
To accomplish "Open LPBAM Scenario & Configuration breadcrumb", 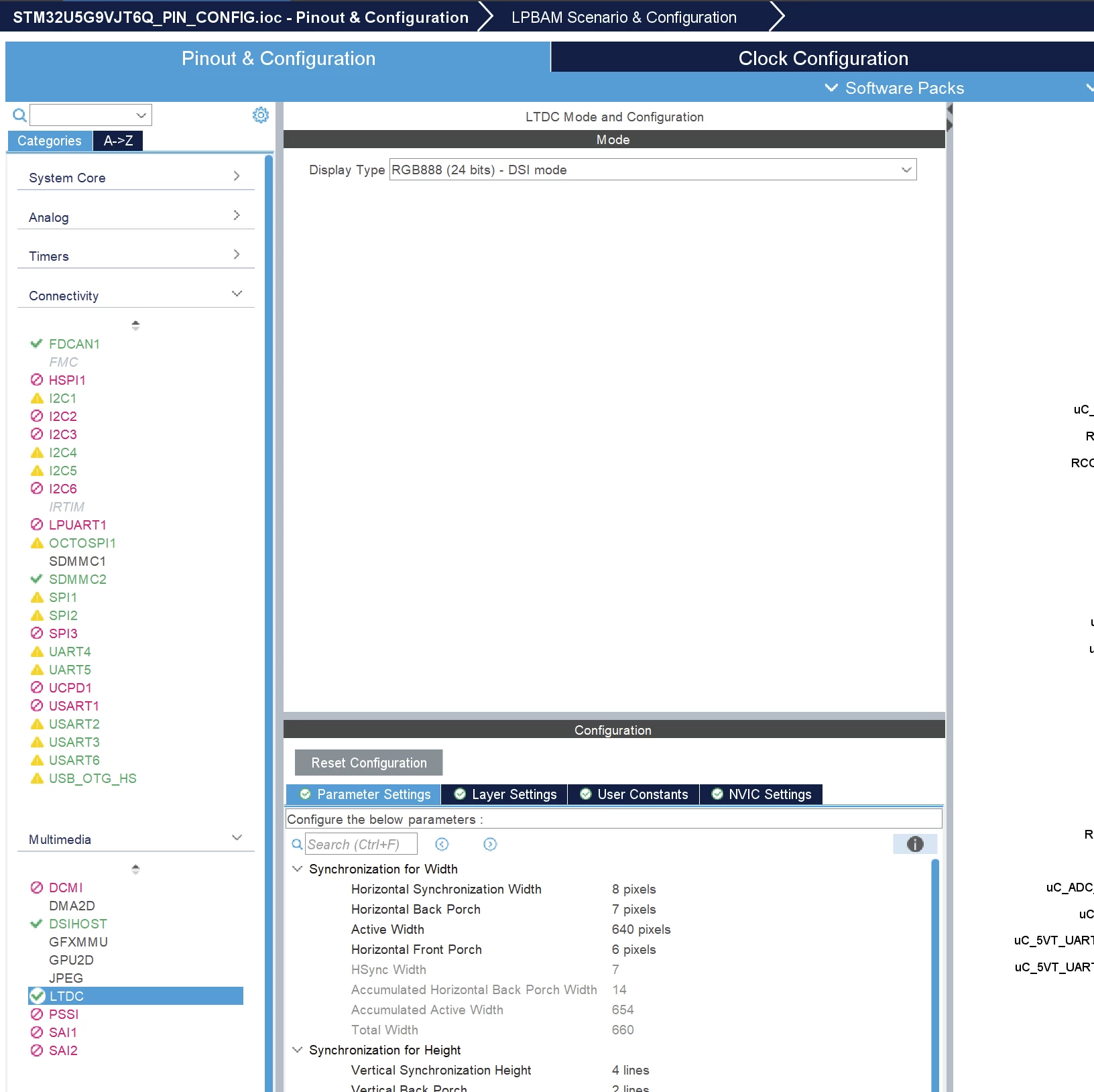I will pos(624,17).
